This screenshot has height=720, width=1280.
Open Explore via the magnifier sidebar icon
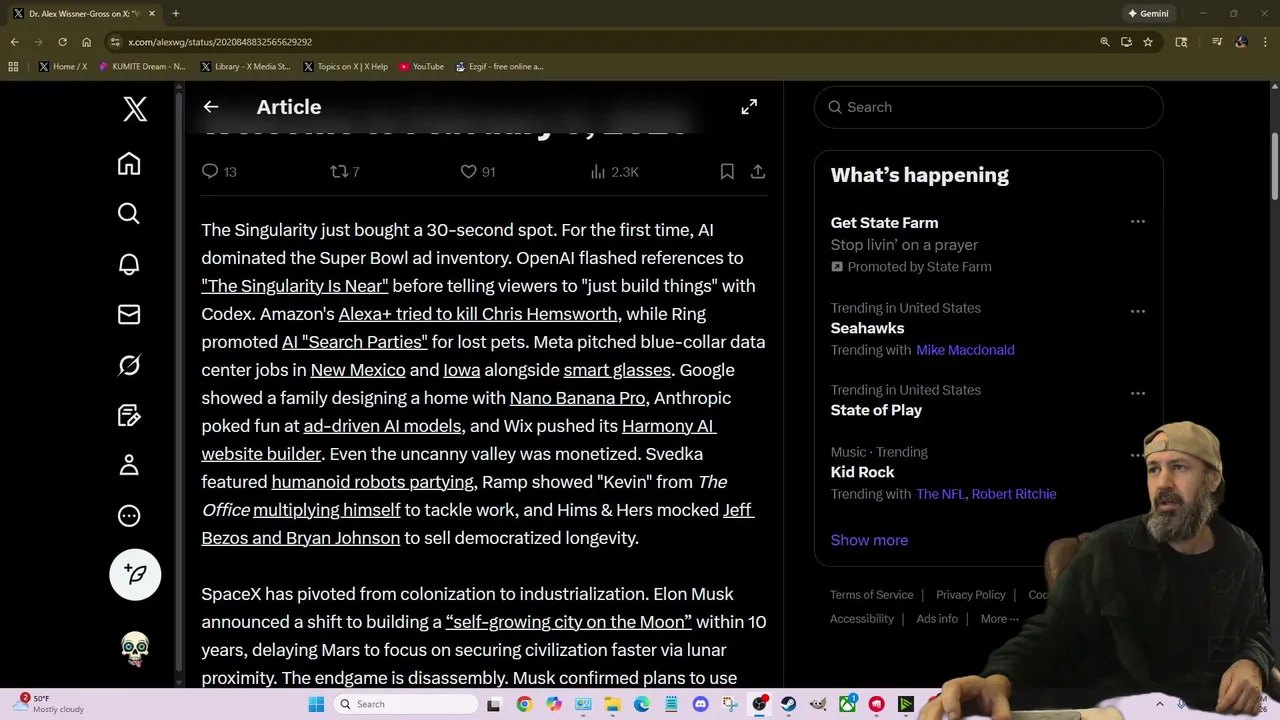click(129, 213)
